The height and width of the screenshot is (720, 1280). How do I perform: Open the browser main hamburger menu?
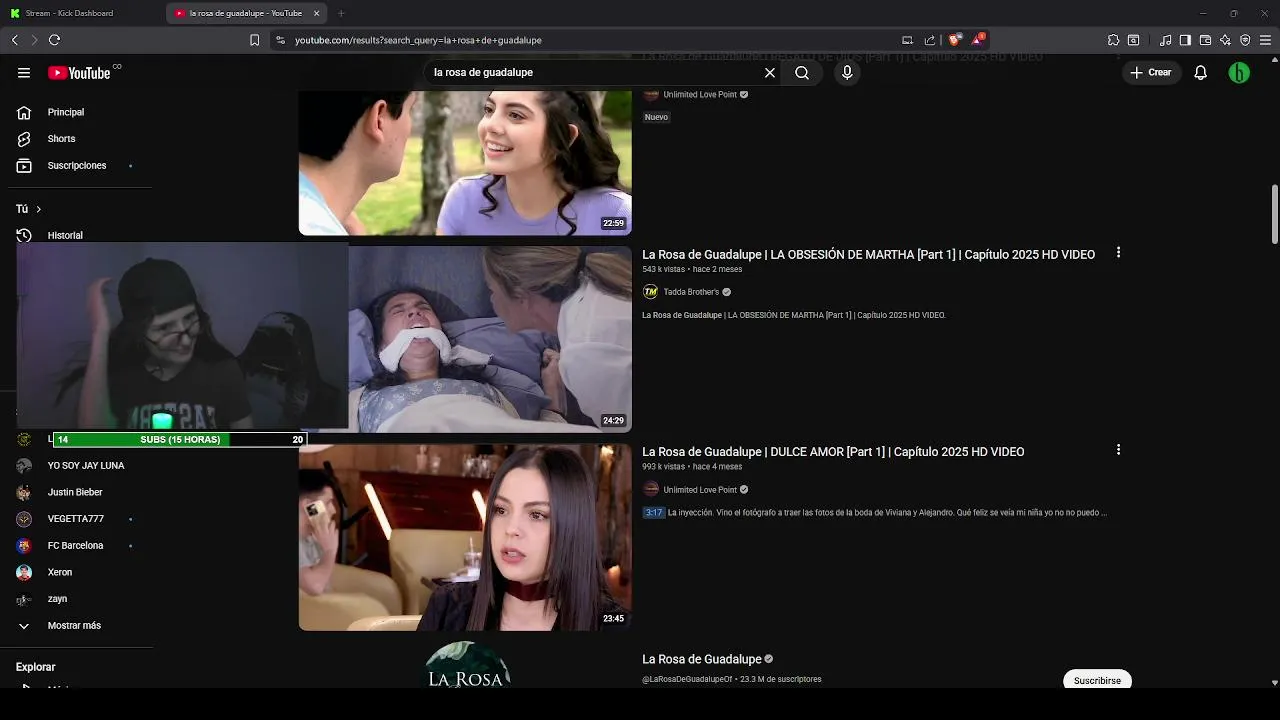coord(1266,40)
